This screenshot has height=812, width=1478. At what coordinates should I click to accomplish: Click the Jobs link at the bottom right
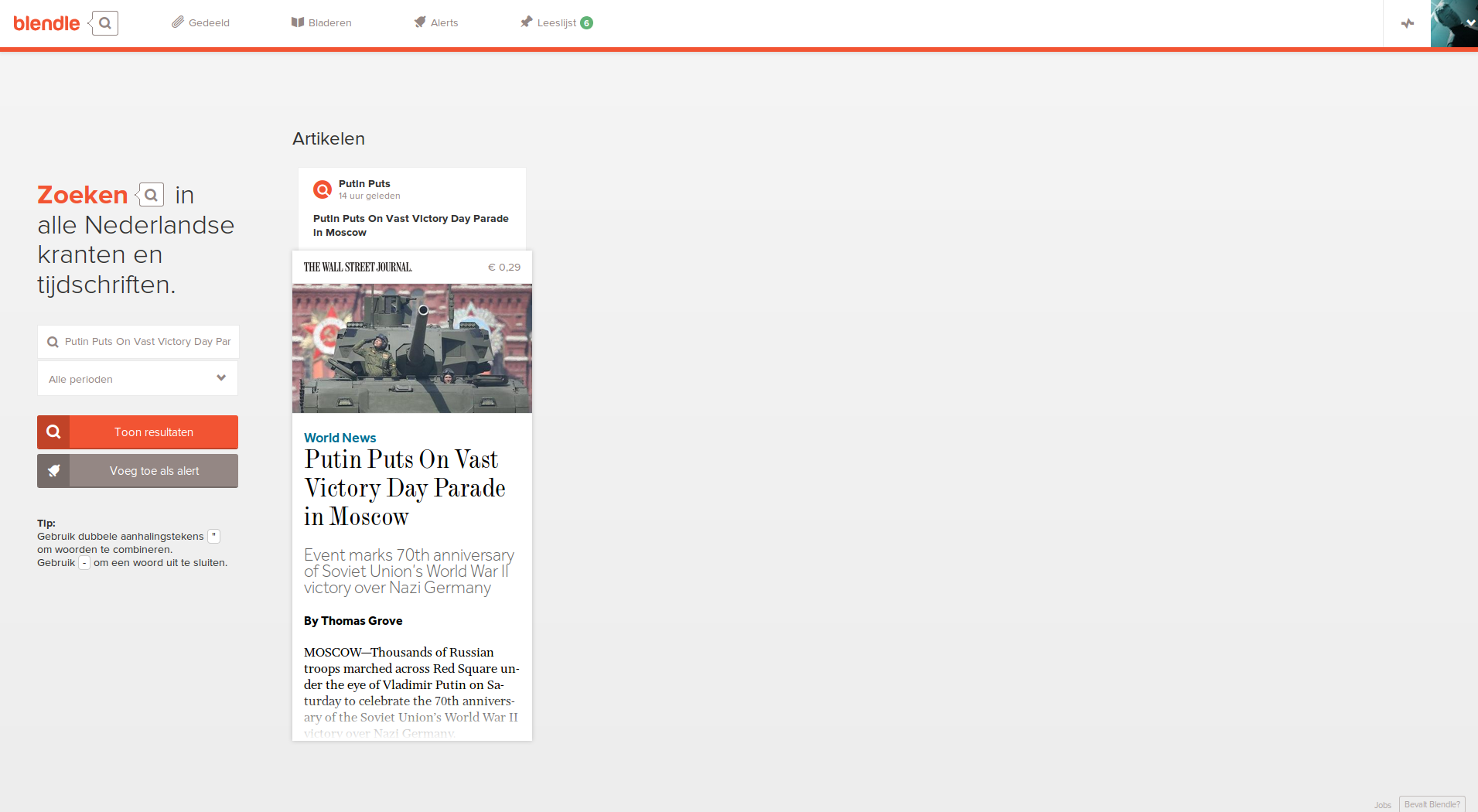tap(1382, 805)
